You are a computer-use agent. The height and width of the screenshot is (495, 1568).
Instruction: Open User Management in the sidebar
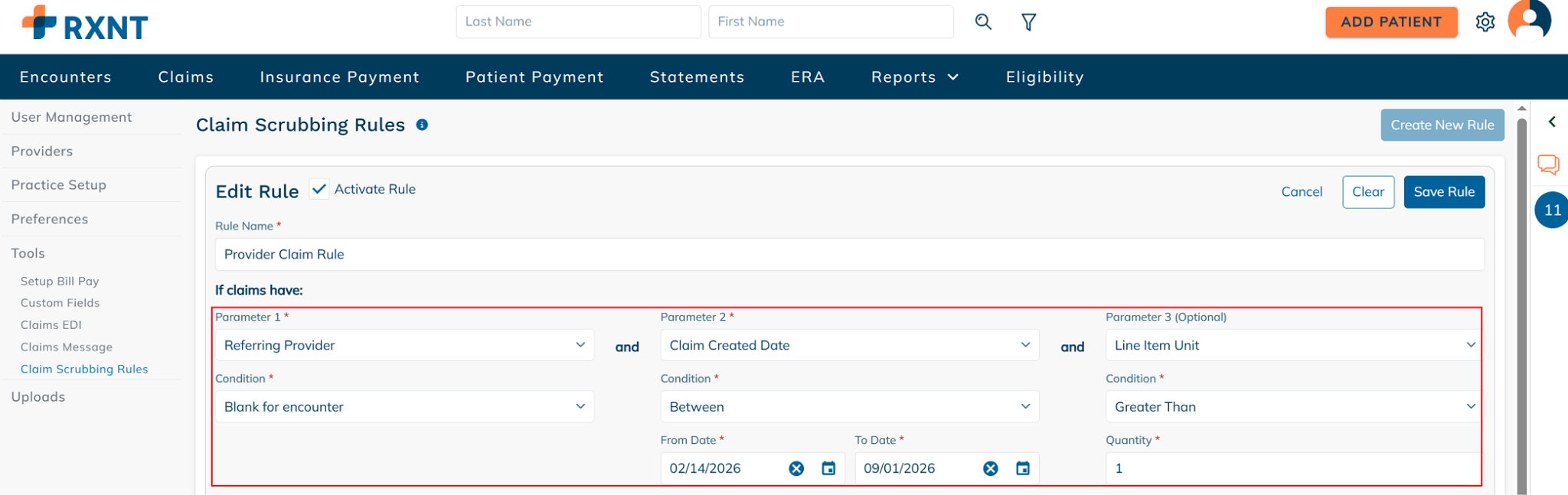71,117
